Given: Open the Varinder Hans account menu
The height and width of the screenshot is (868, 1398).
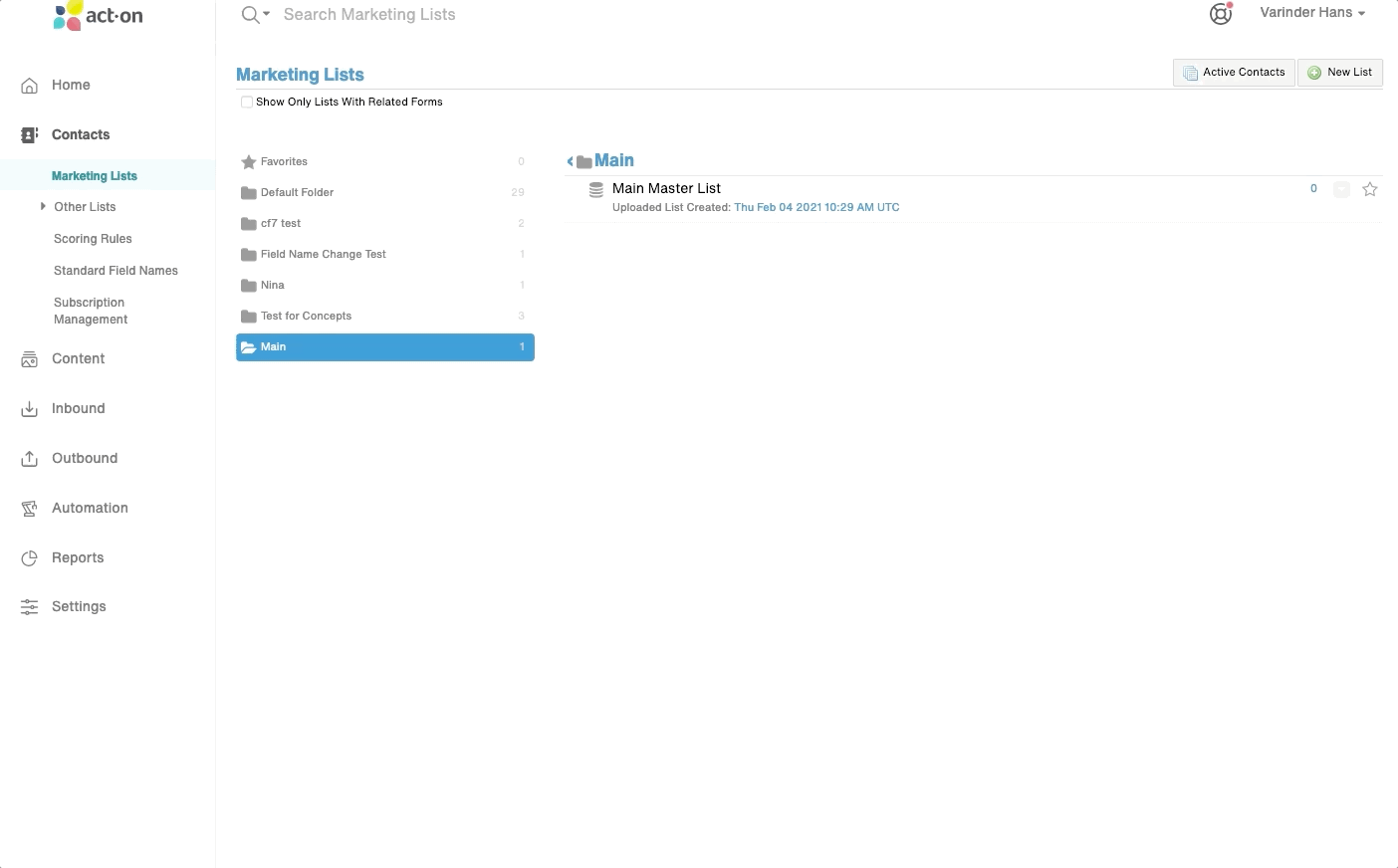Looking at the screenshot, I should (x=1312, y=13).
